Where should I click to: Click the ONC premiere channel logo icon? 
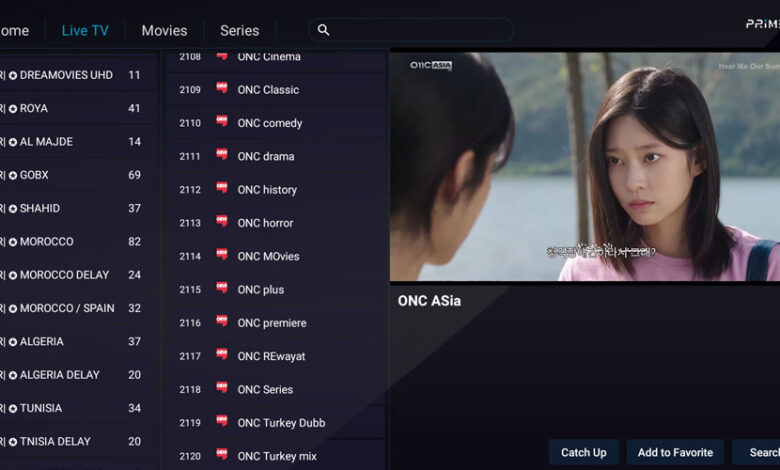click(x=222, y=321)
